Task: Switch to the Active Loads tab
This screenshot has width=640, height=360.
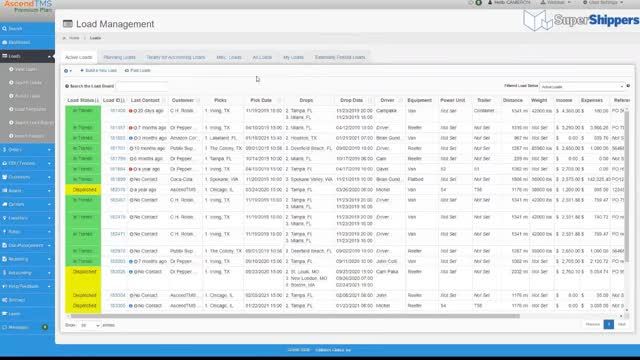Action: click(x=79, y=57)
